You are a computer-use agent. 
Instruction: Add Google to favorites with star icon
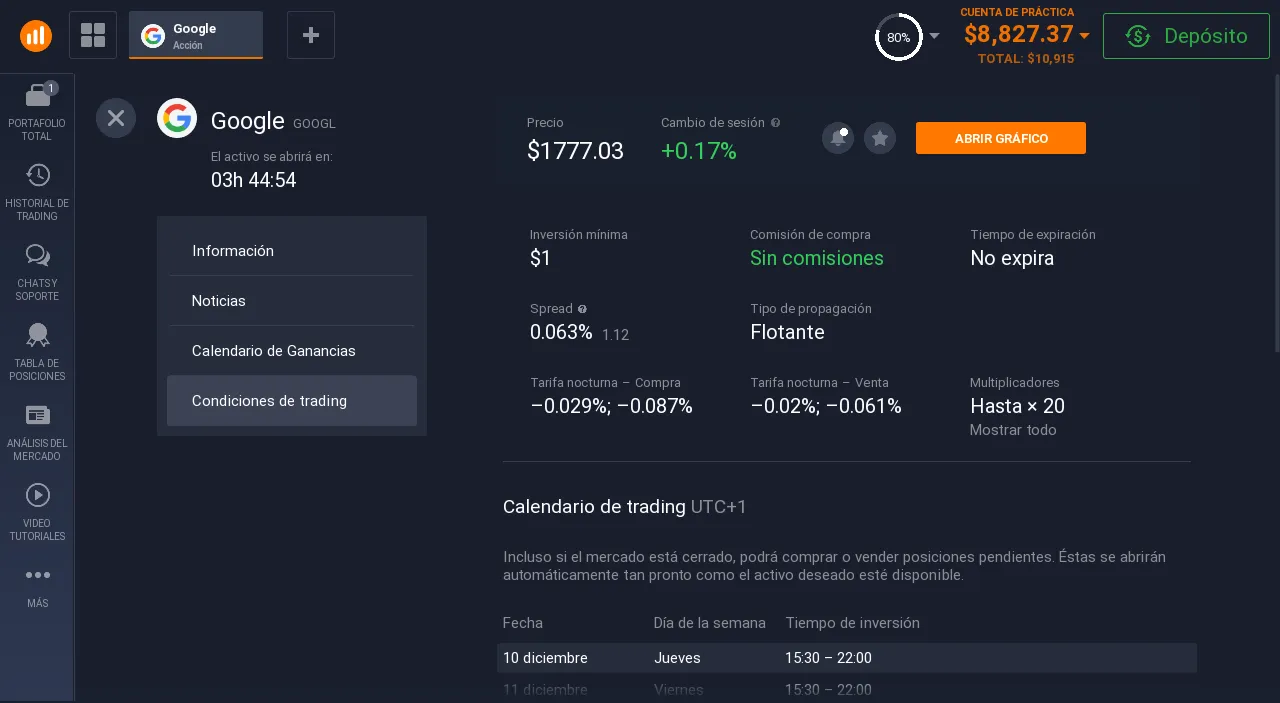880,138
